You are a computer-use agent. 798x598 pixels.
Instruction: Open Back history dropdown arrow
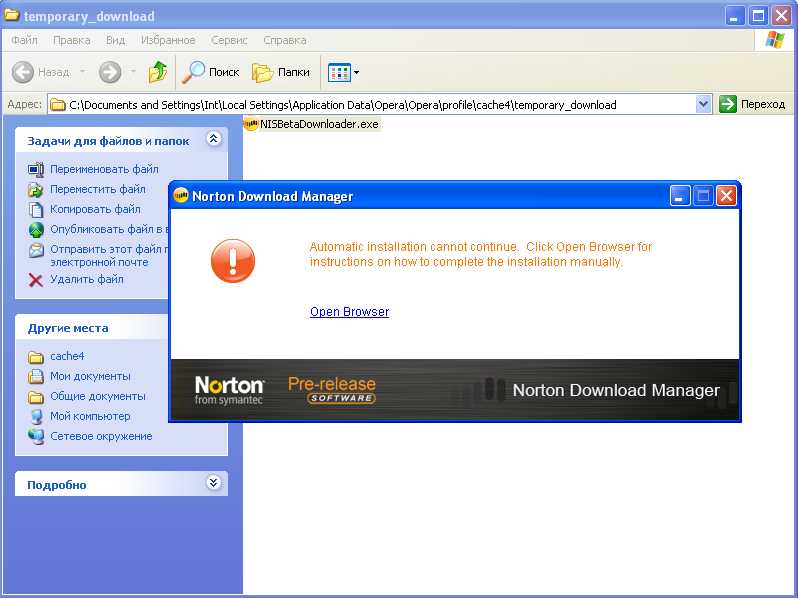pyautogui.click(x=82, y=72)
